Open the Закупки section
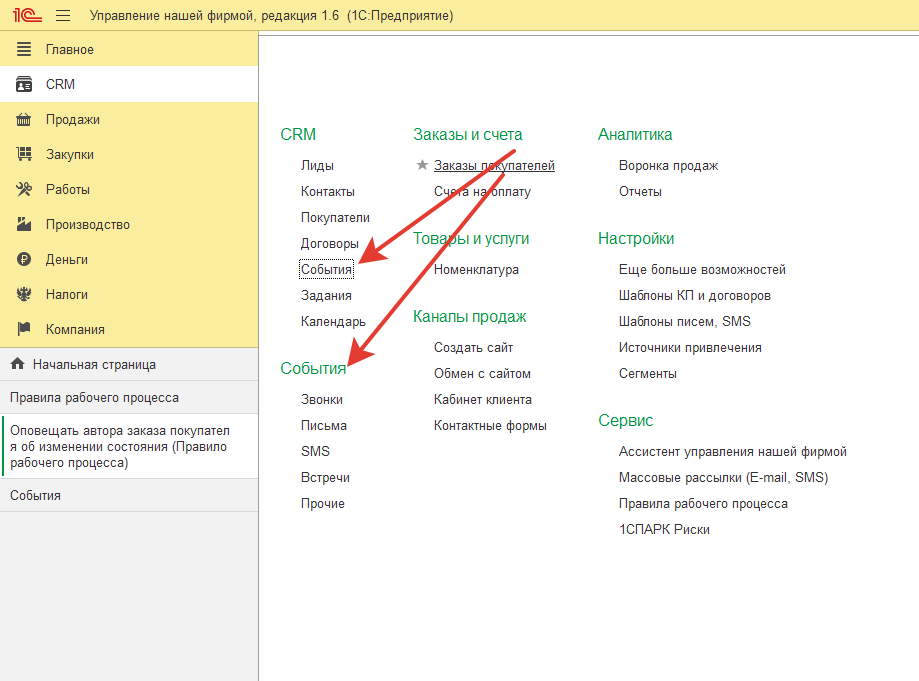Screen dimensions: 919x681 tap(129, 154)
